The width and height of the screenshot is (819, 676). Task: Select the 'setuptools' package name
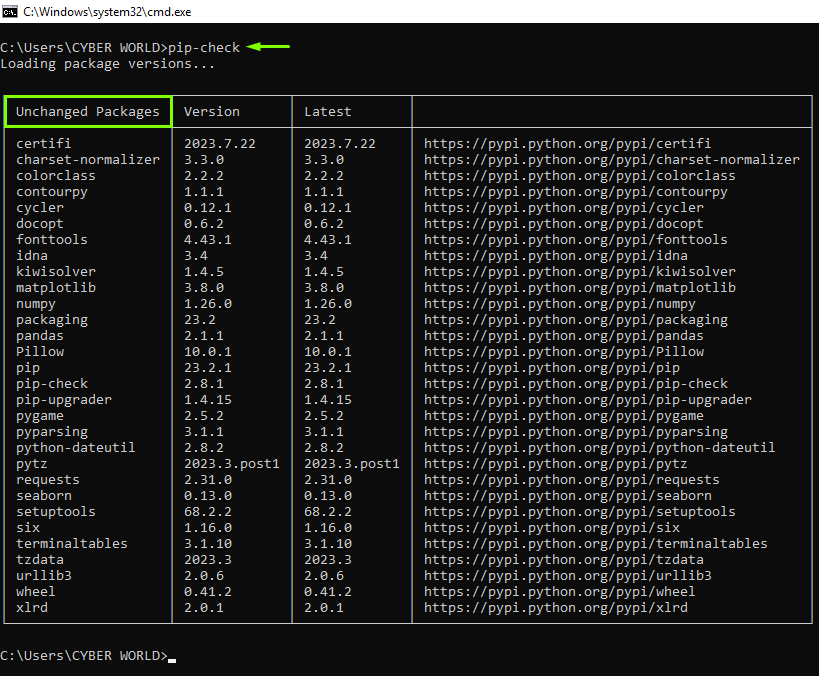tap(55, 512)
